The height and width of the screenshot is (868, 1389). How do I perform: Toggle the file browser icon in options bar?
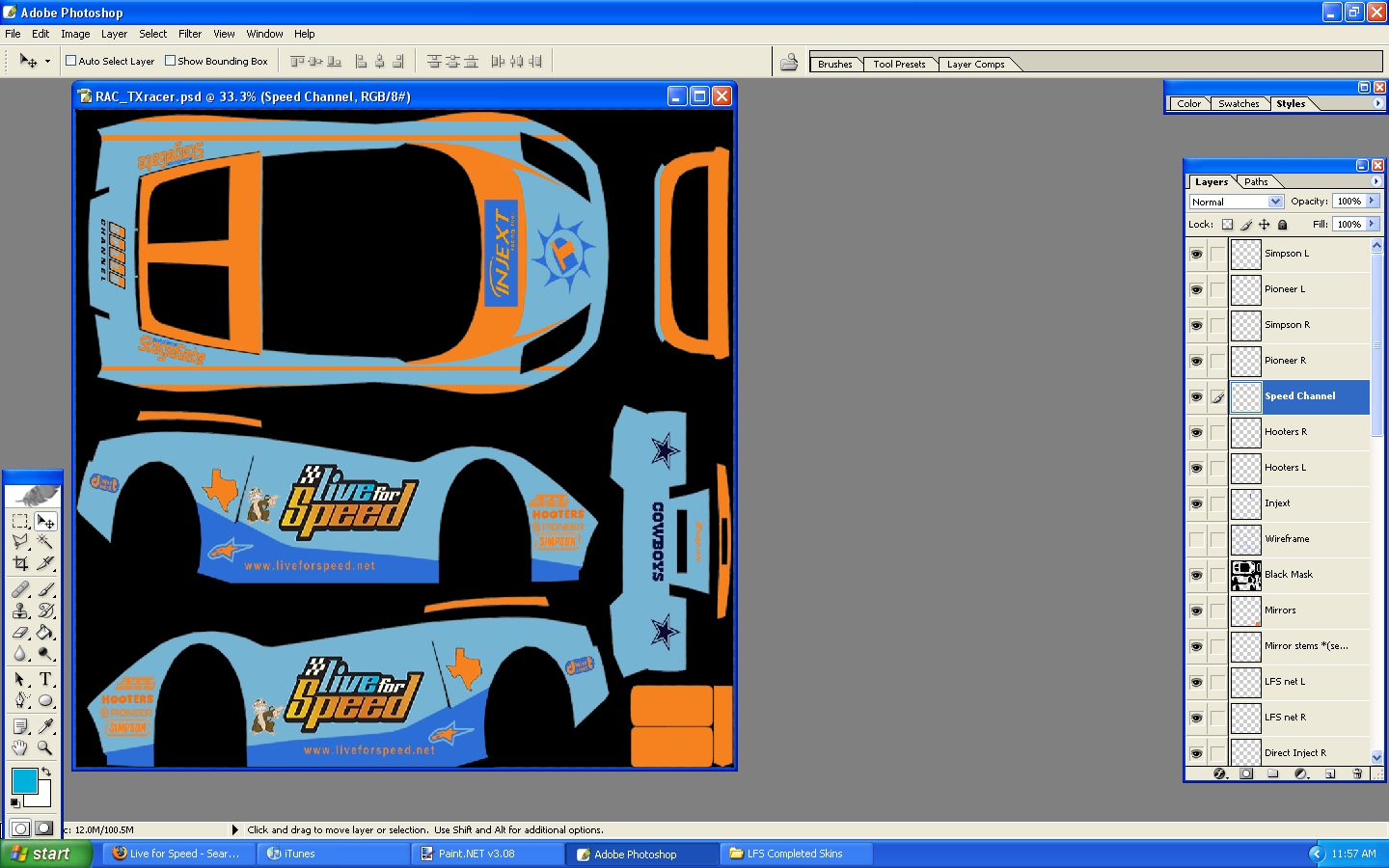click(x=789, y=62)
